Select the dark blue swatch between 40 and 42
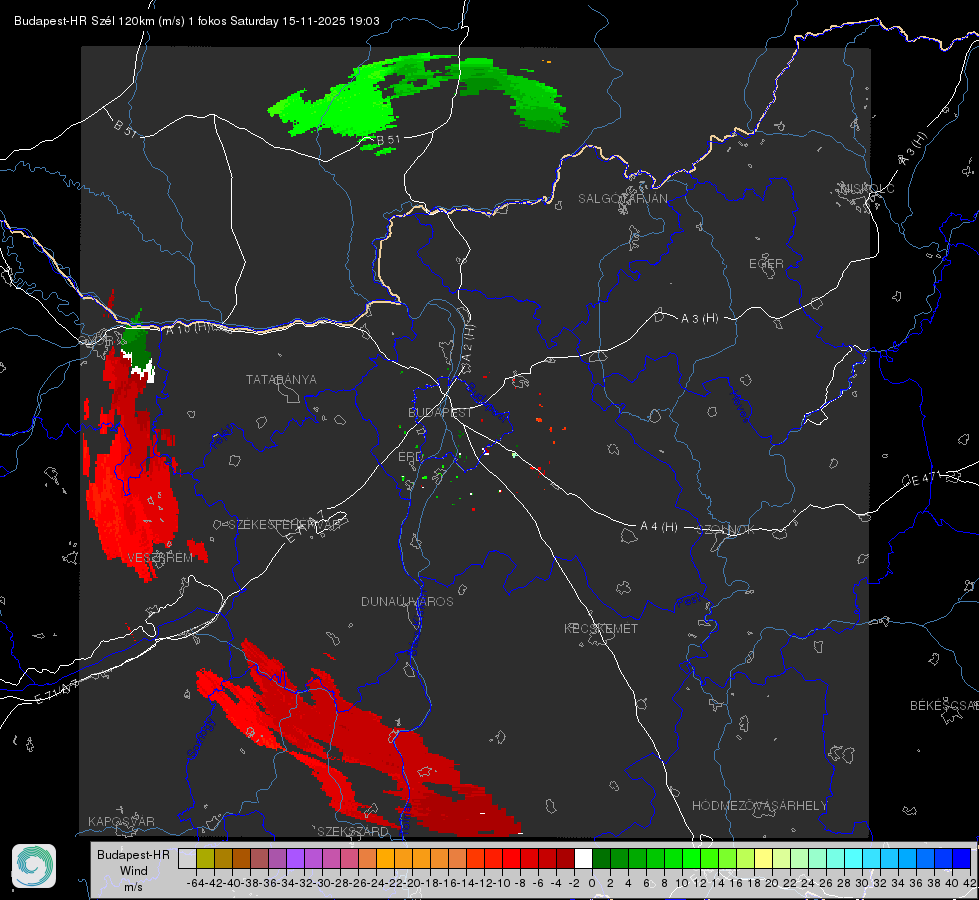 (962, 858)
